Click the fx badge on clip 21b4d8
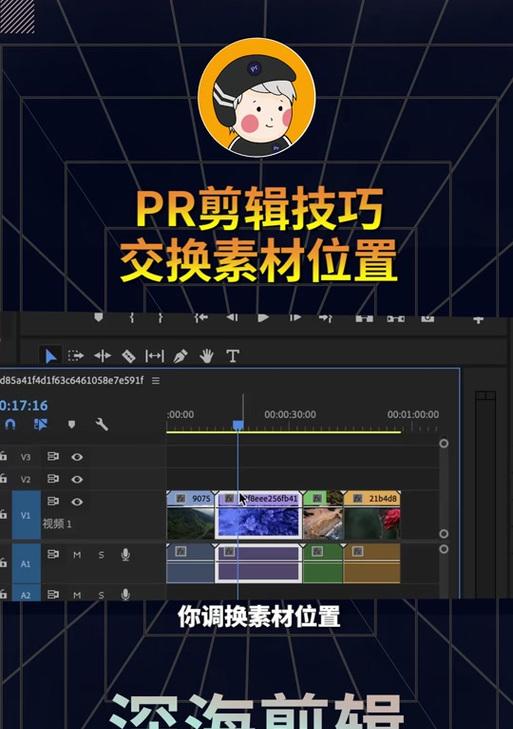Image resolution: width=513 pixels, height=729 pixels. 357,498
